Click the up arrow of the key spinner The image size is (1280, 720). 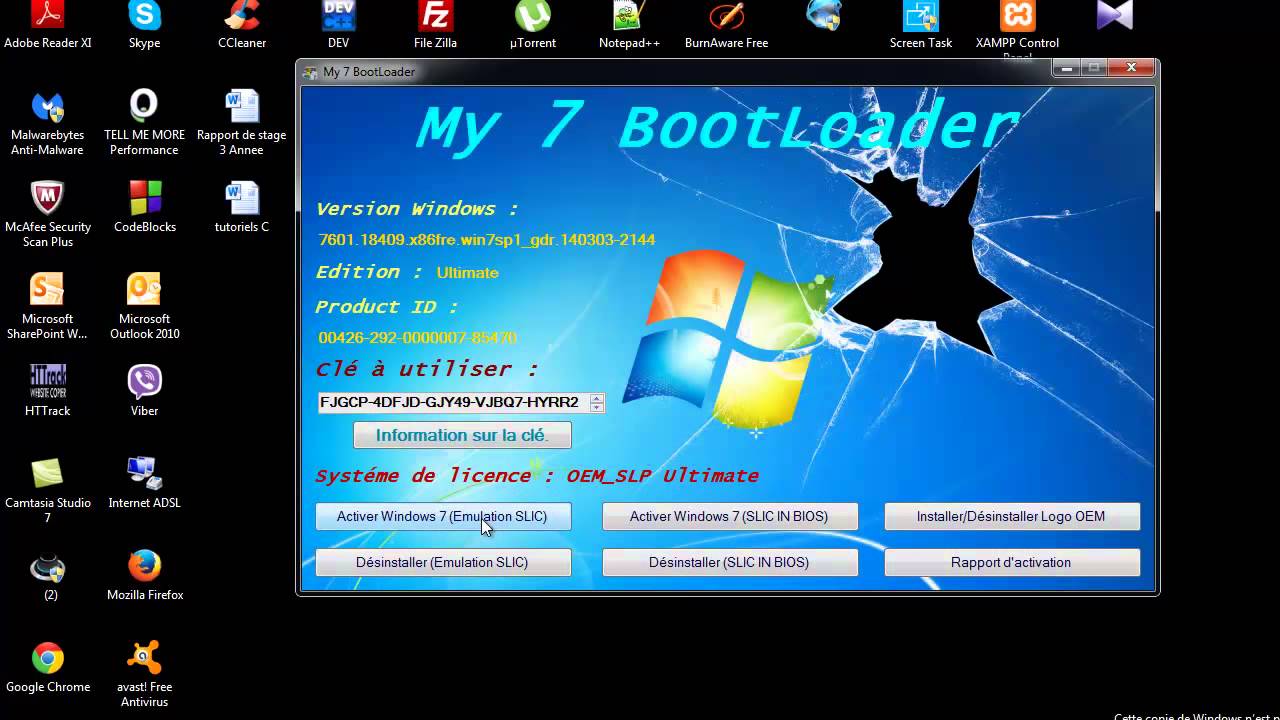[x=597, y=398]
